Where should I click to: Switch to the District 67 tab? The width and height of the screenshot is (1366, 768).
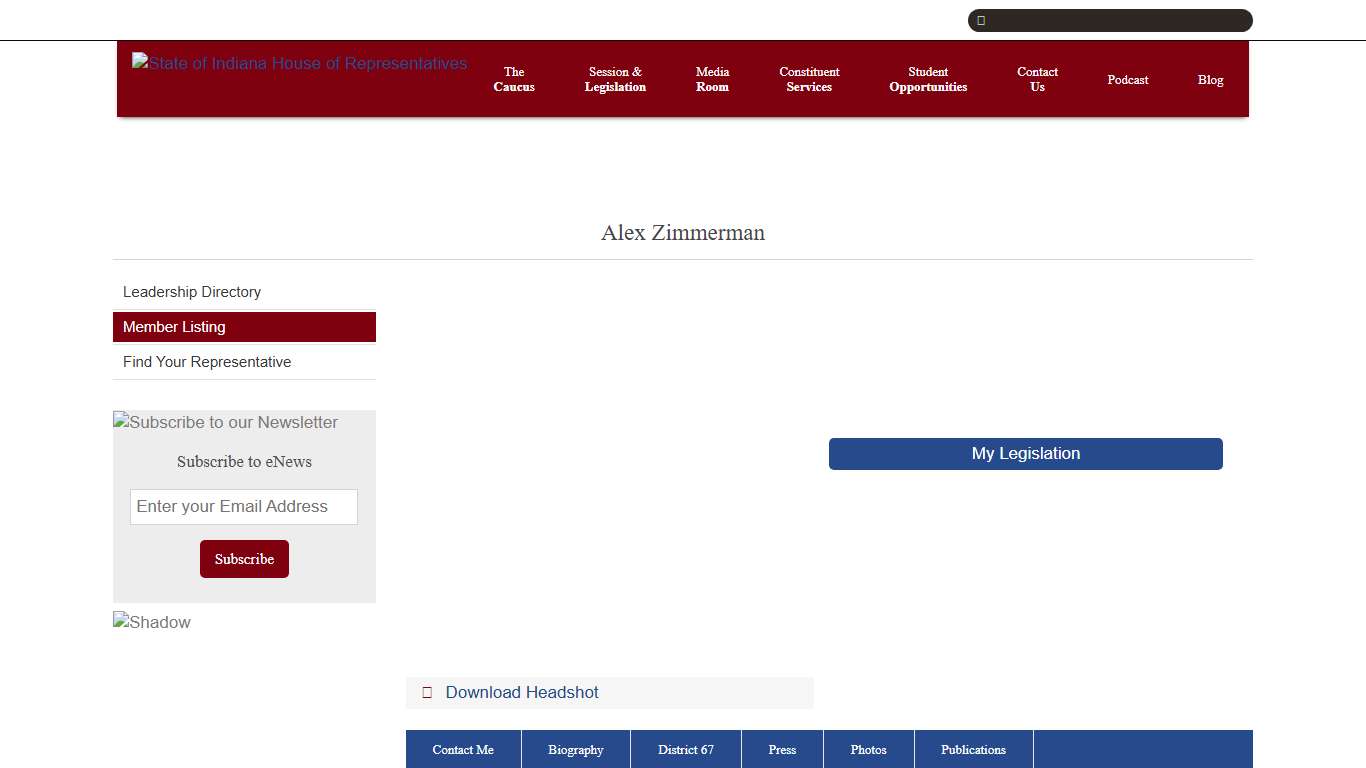click(686, 750)
